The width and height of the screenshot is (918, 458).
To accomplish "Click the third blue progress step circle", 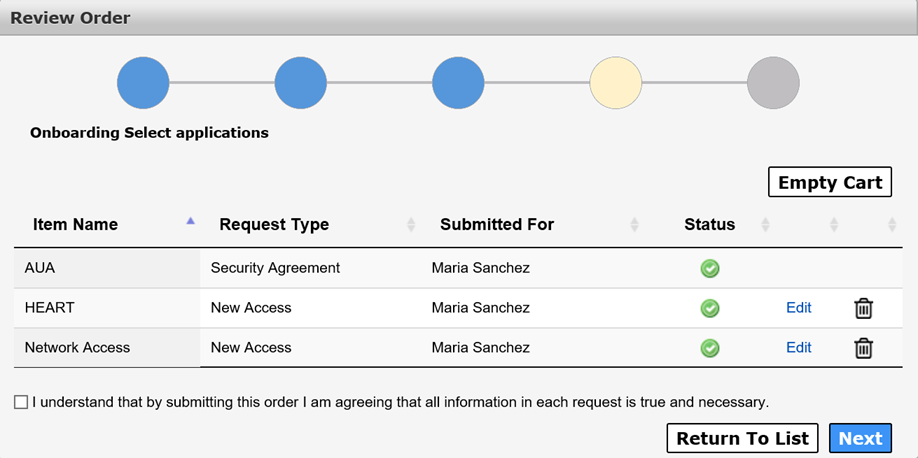I will pos(458,83).
